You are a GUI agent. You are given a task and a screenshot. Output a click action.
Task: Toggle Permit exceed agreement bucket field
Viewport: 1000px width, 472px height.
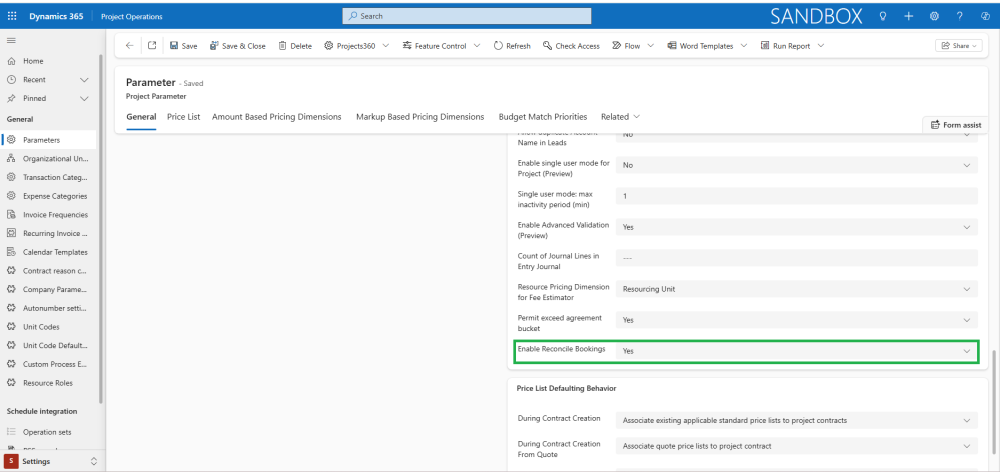796,320
